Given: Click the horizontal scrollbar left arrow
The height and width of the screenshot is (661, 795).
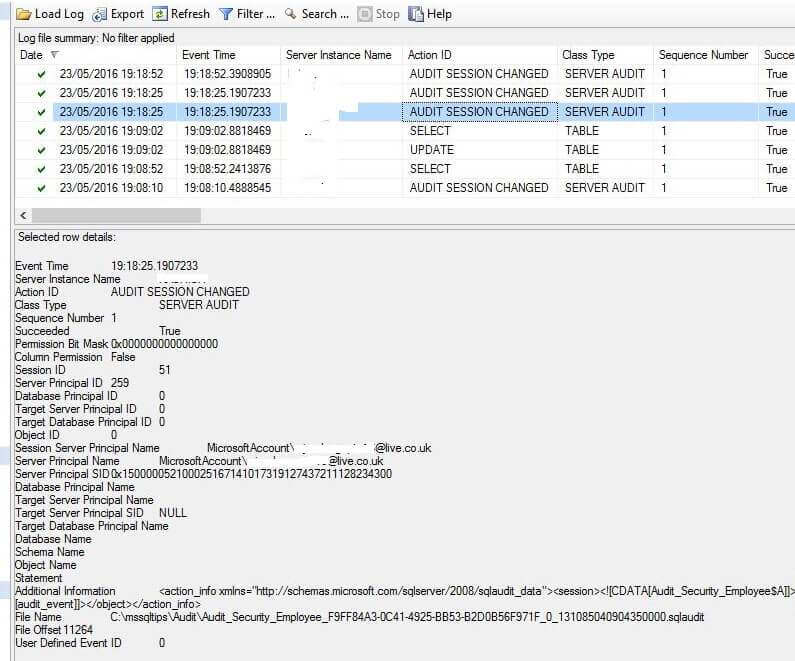Looking at the screenshot, I should [23, 215].
